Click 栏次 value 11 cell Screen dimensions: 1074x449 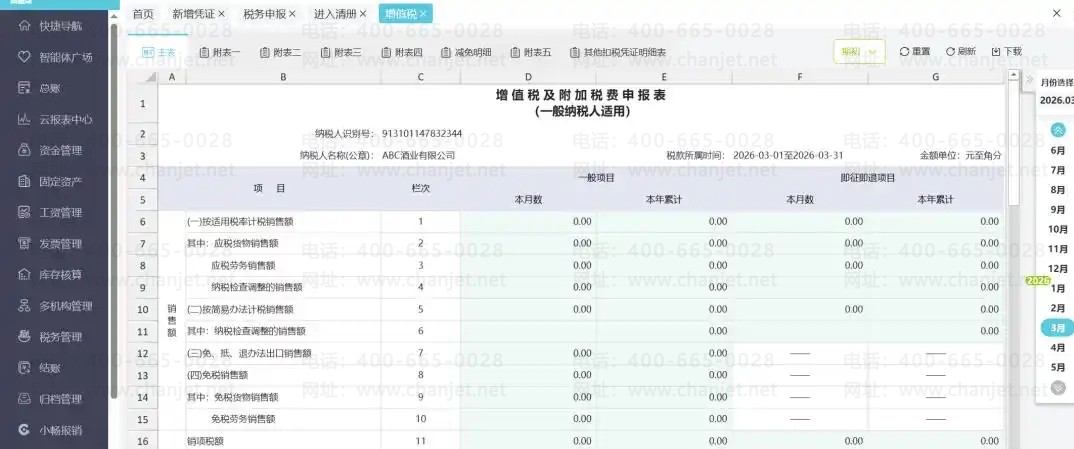coord(421,441)
